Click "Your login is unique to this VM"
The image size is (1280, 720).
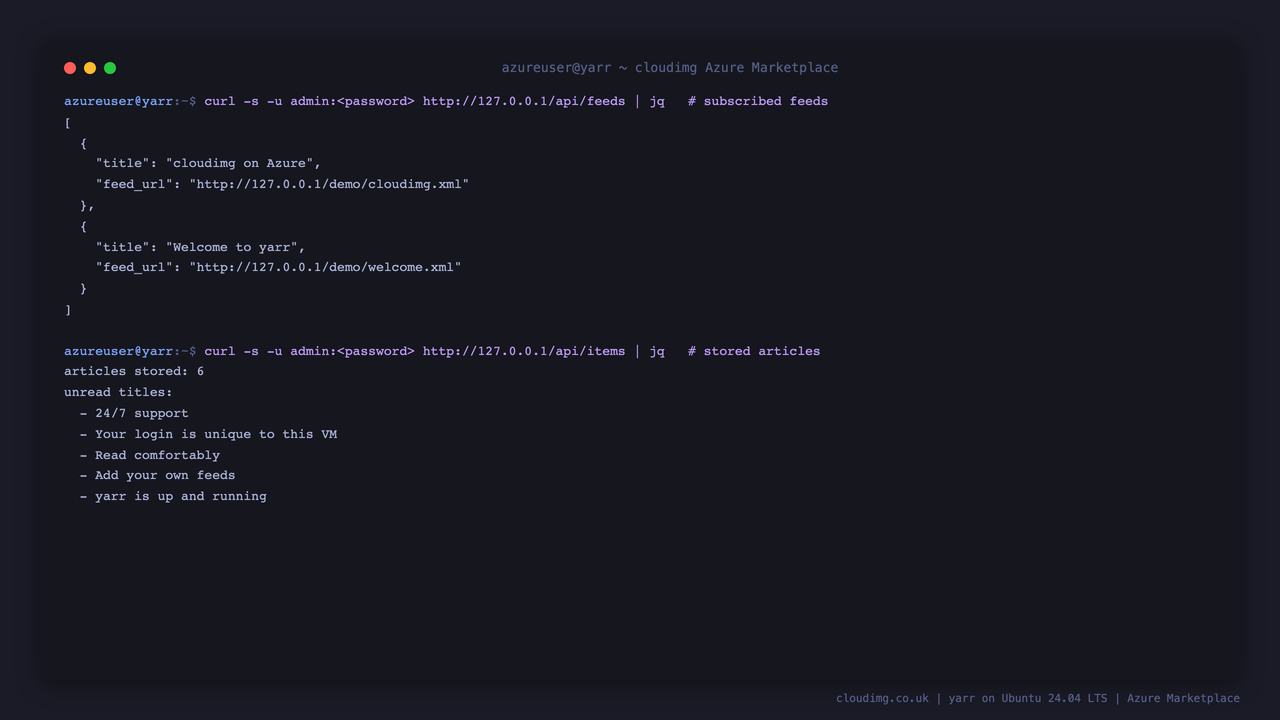click(x=208, y=434)
